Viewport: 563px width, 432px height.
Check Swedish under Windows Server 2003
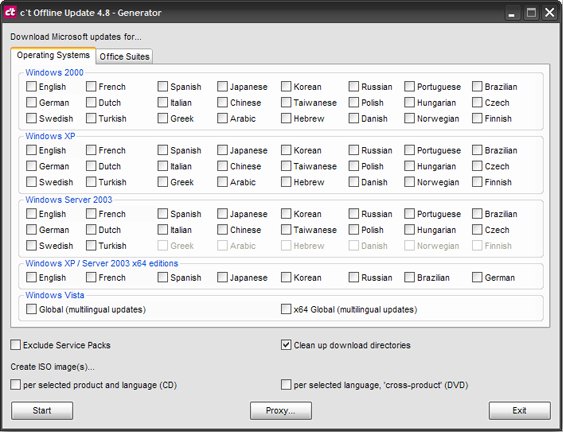click(31, 245)
